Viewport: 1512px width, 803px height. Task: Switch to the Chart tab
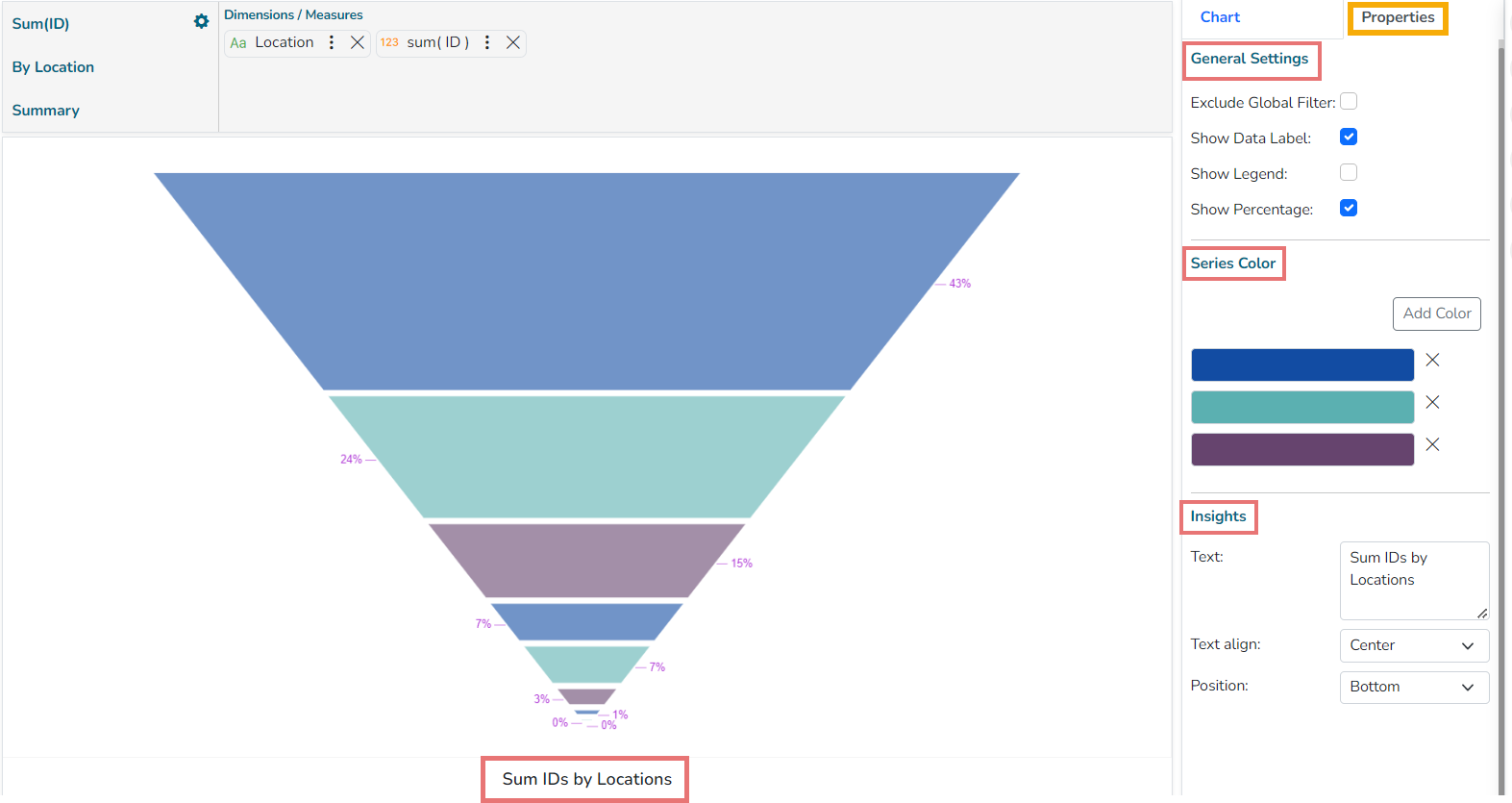1220,17
